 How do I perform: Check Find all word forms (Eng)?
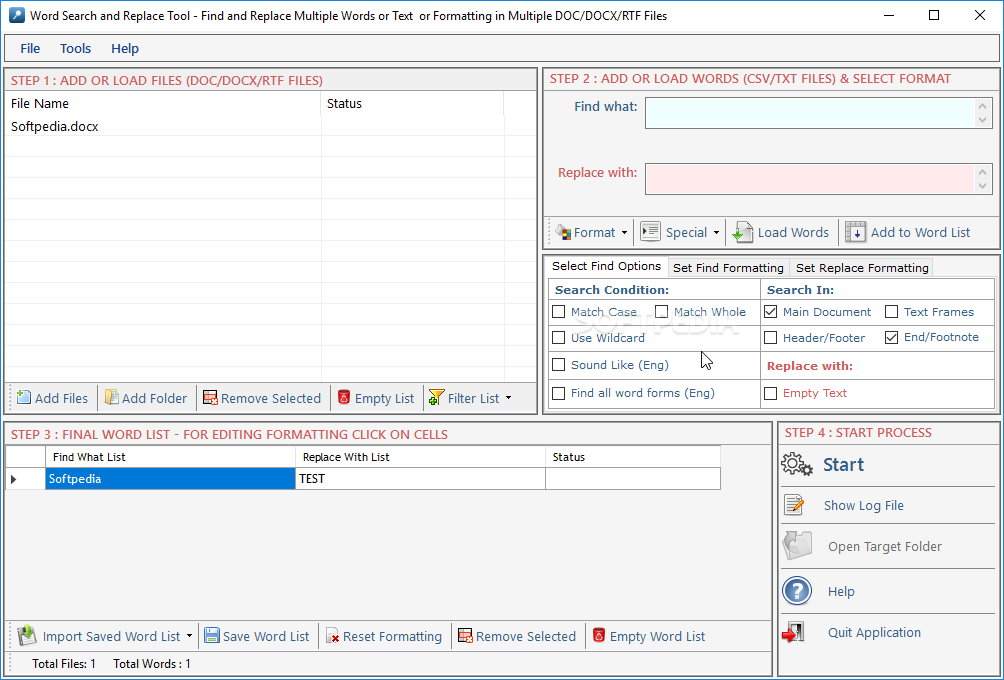coord(558,393)
